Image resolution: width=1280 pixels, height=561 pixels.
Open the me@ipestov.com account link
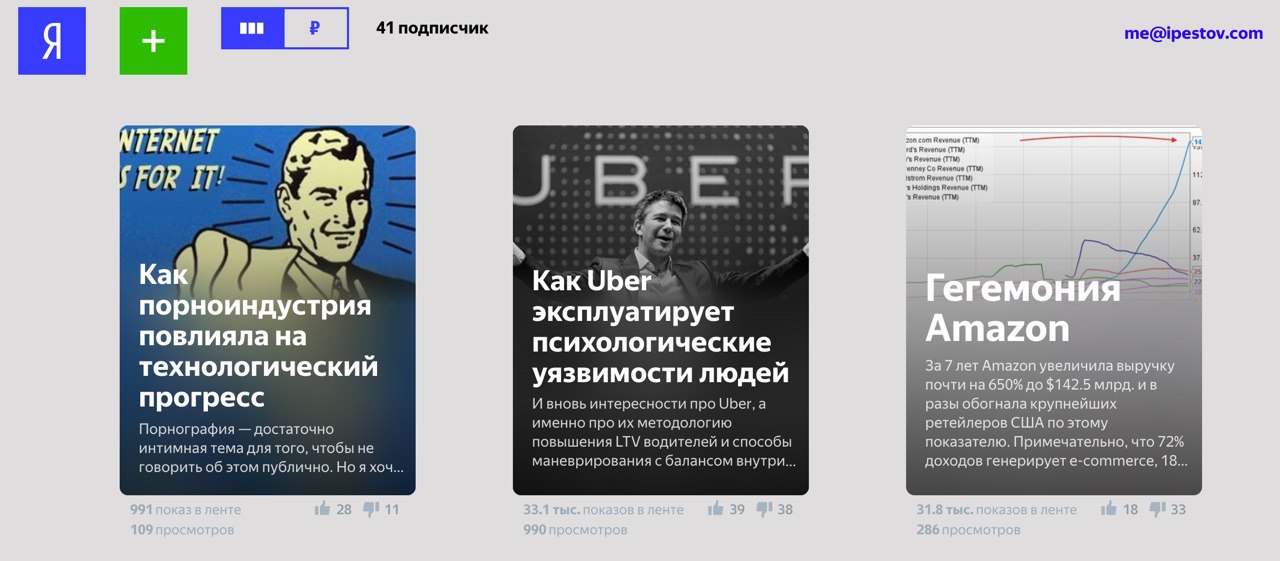pyautogui.click(x=1193, y=33)
